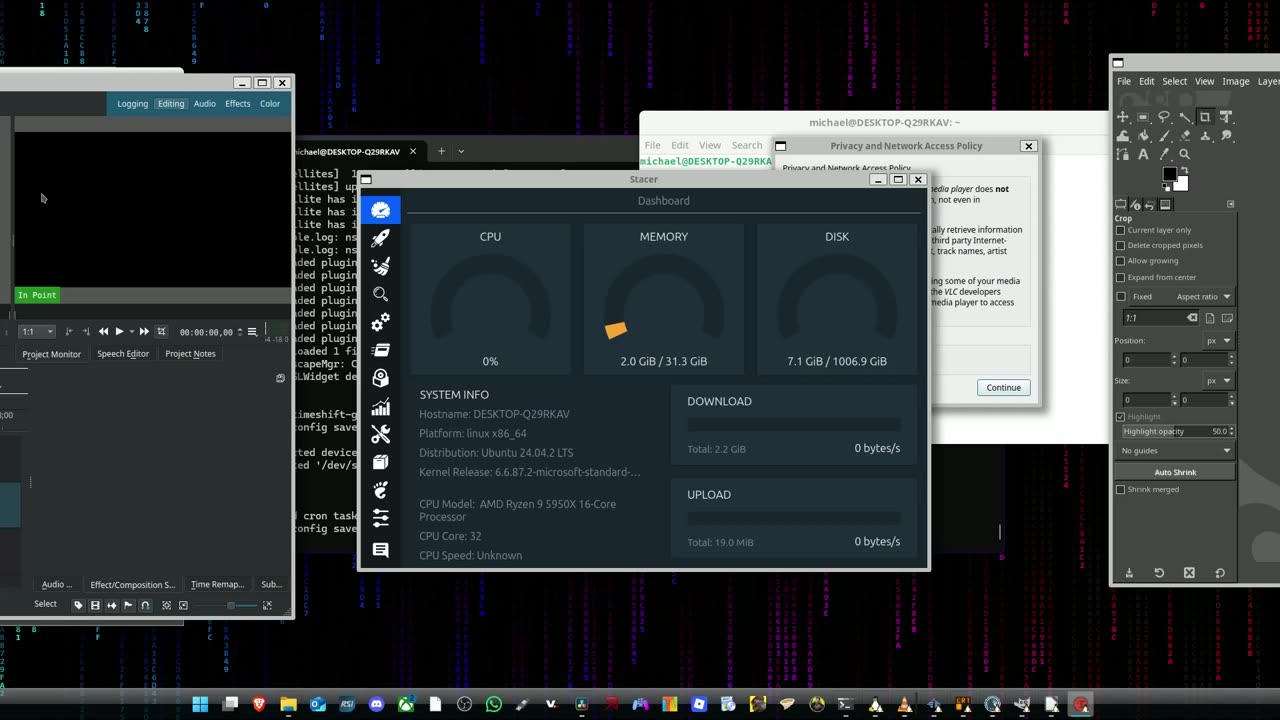This screenshot has width=1280, height=720.
Task: Click Auto Shrink button in GIMP
Action: coord(1175,472)
